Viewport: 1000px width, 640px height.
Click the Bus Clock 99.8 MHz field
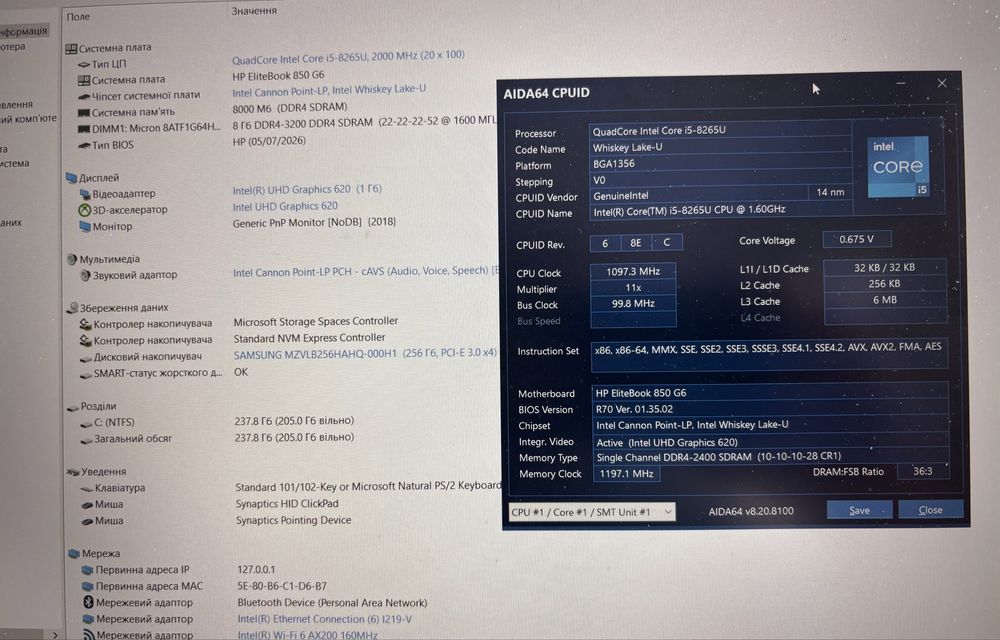633,304
